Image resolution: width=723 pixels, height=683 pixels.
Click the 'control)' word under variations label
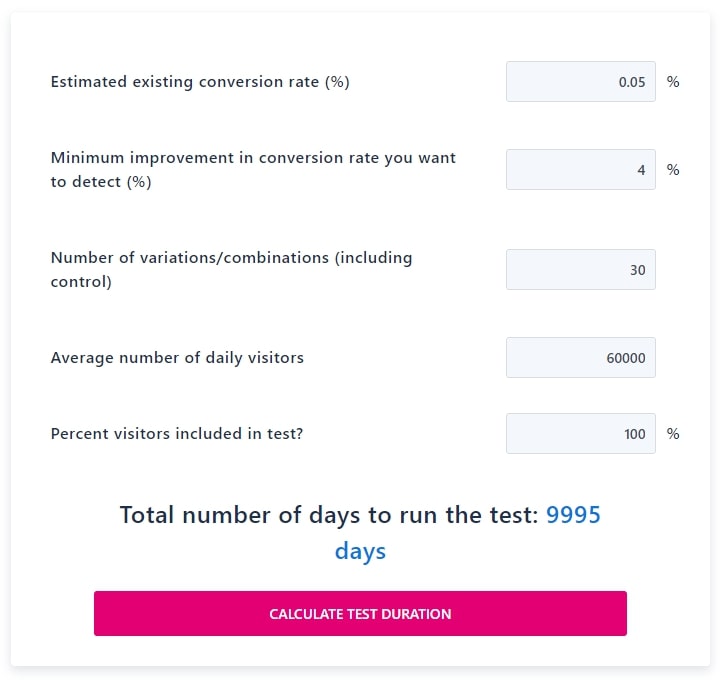pyautogui.click(x=81, y=281)
